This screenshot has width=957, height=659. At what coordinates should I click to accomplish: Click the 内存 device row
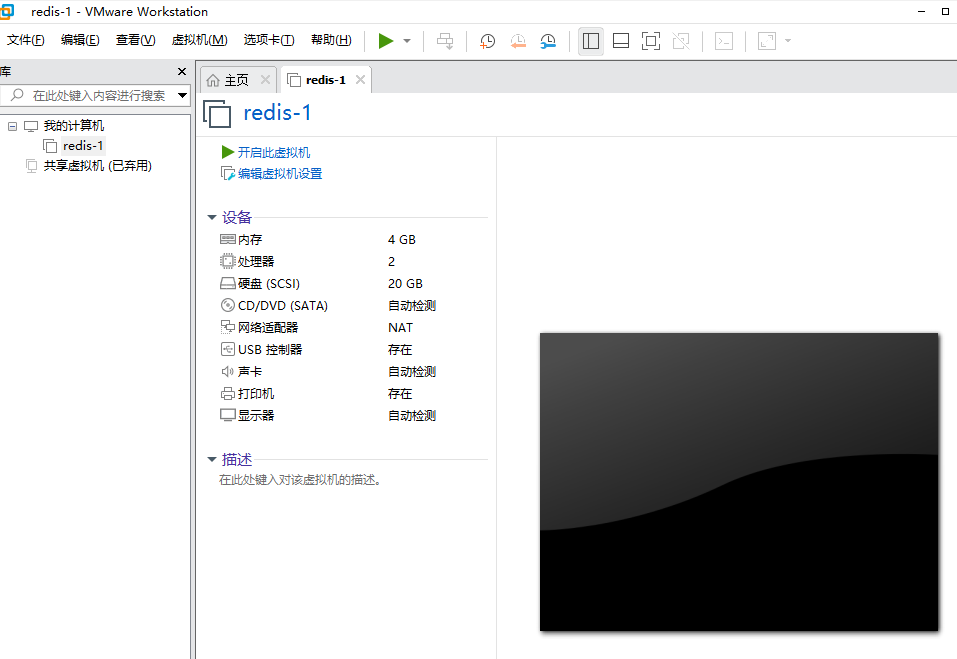(353, 240)
